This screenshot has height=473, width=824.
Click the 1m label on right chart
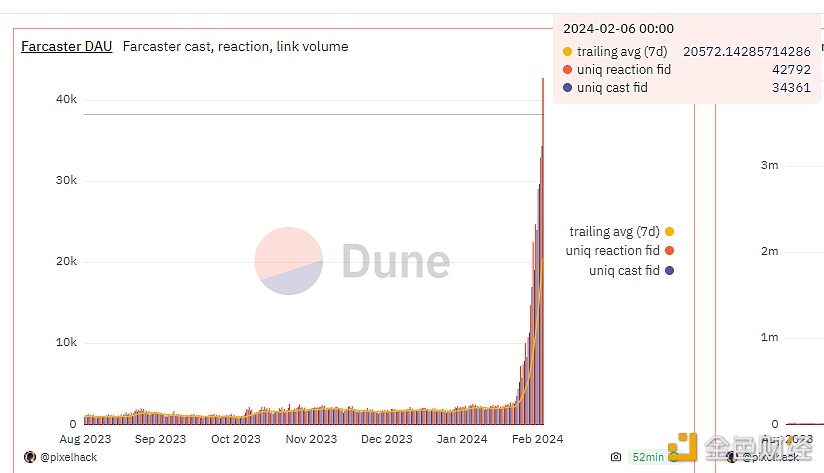click(769, 337)
